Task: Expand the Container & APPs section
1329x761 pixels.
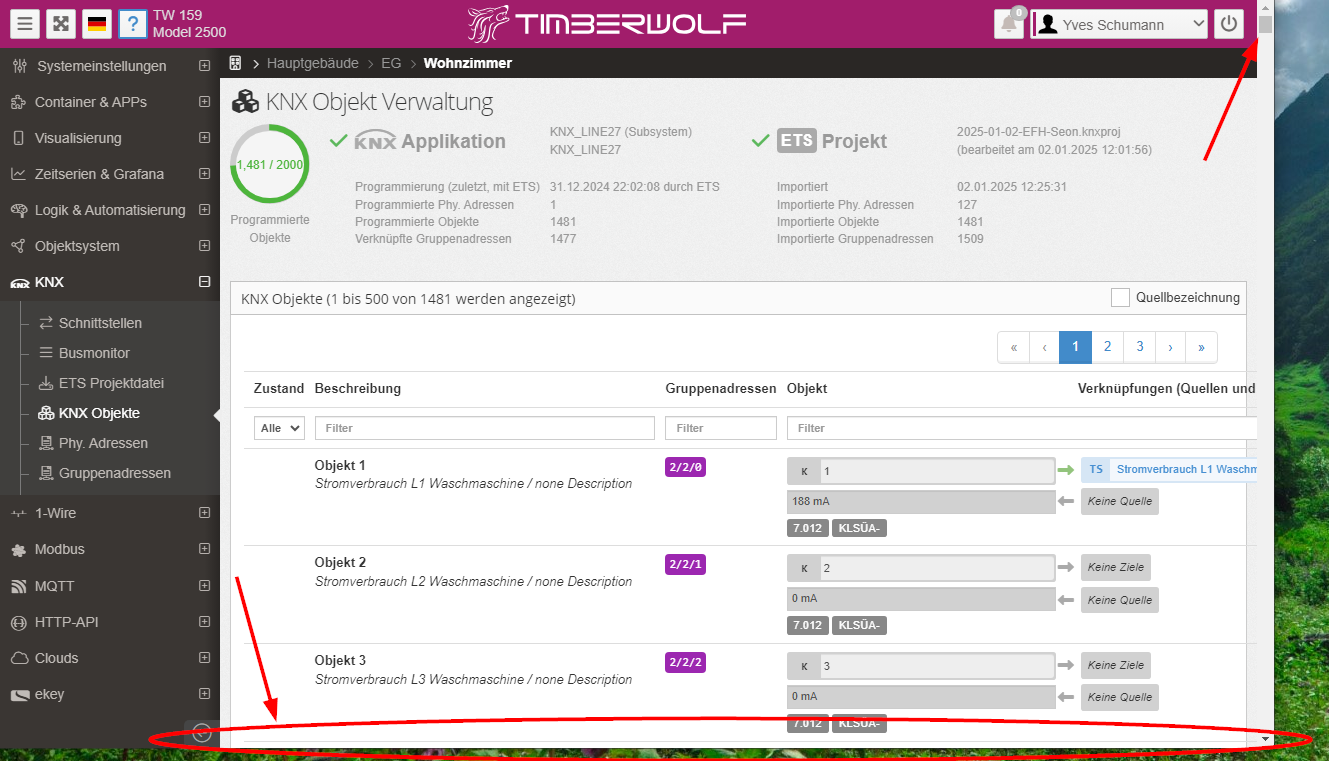Action: (204, 102)
